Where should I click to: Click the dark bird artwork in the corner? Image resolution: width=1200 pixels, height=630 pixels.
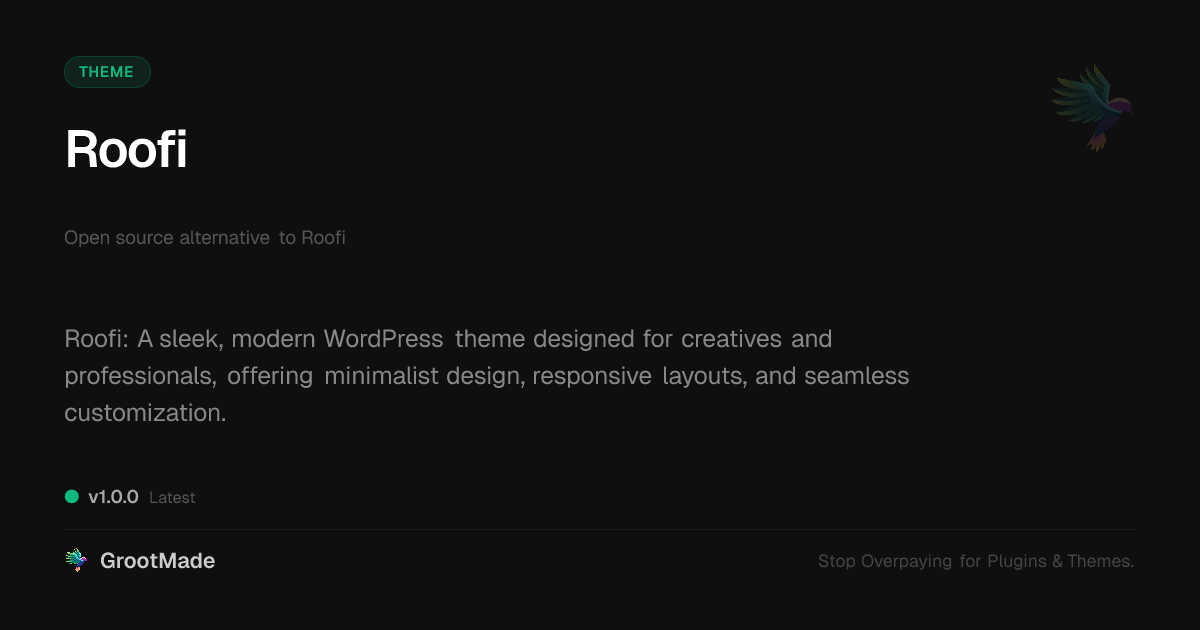tap(1092, 107)
